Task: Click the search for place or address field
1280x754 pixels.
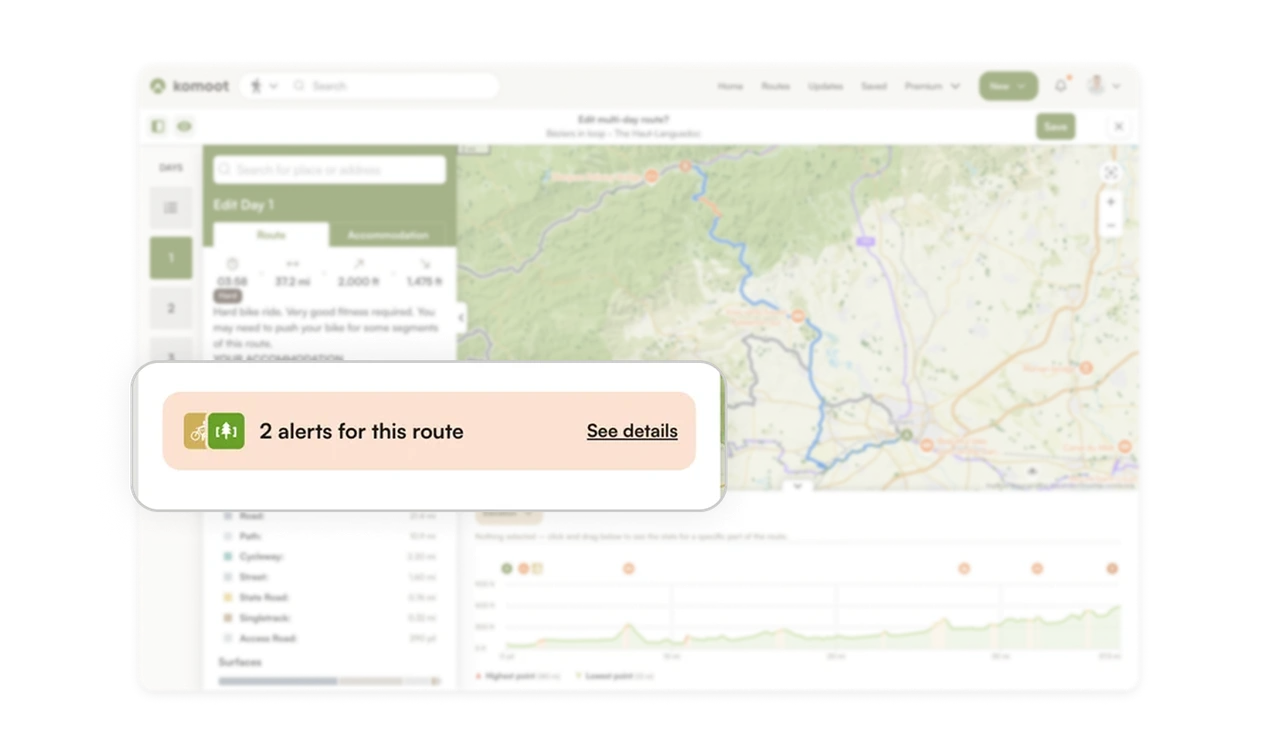Action: (x=329, y=169)
